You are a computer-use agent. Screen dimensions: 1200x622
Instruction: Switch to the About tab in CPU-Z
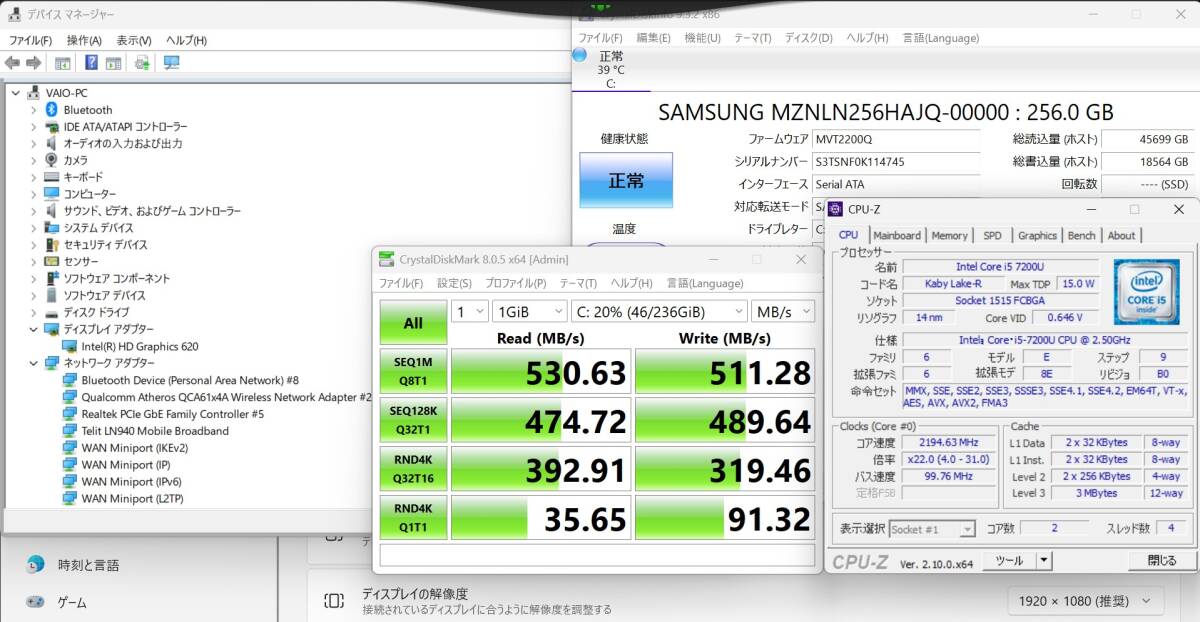pos(1121,235)
